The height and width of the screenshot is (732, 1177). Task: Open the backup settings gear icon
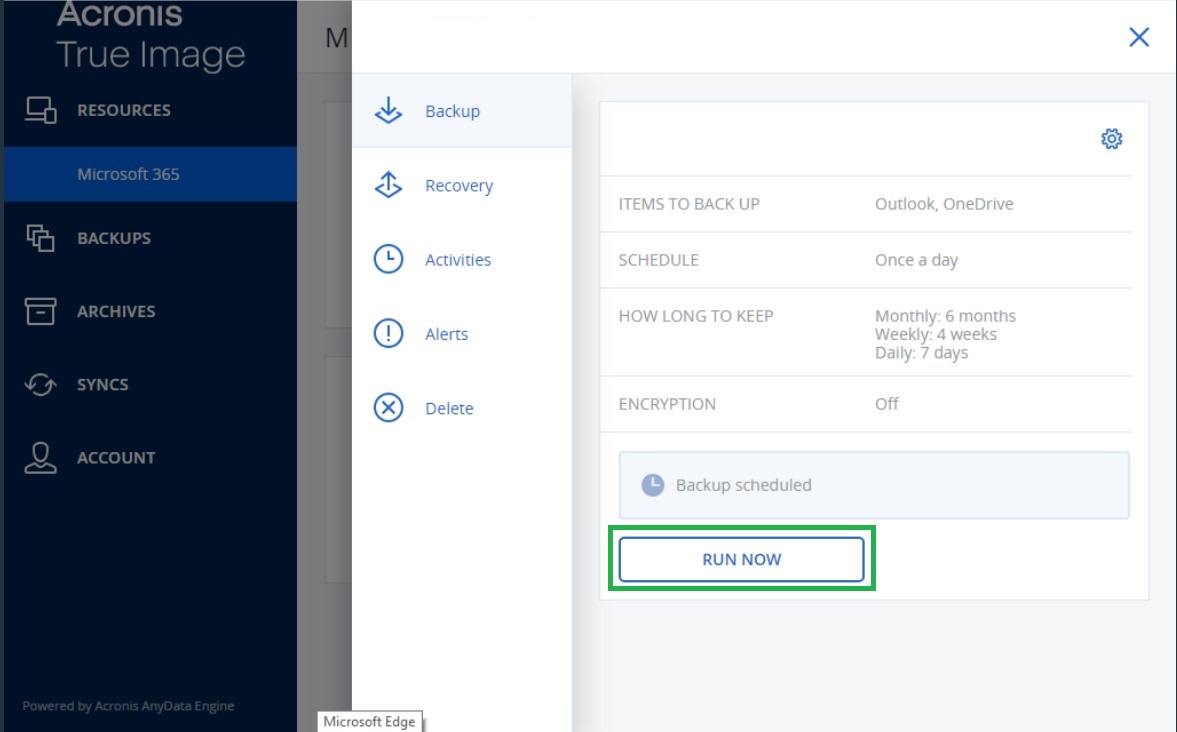tap(1110, 139)
